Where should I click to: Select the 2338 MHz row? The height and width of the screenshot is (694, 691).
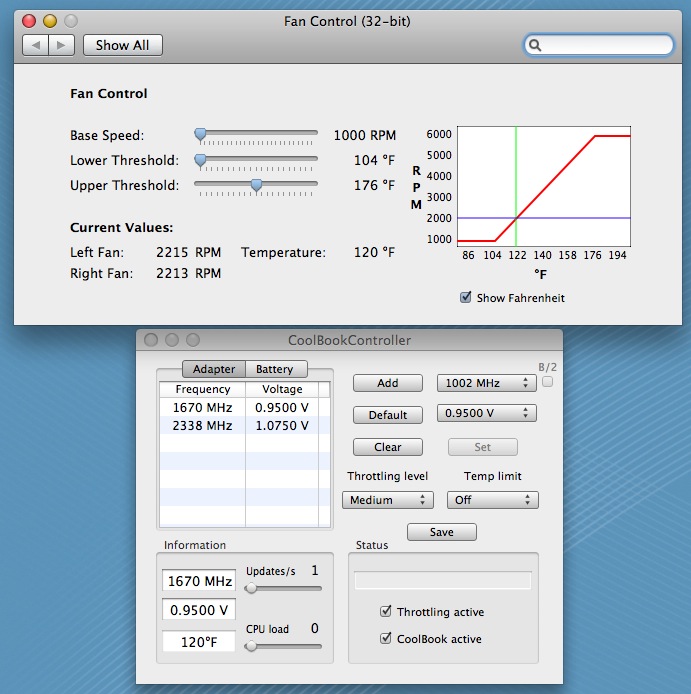tap(244, 425)
